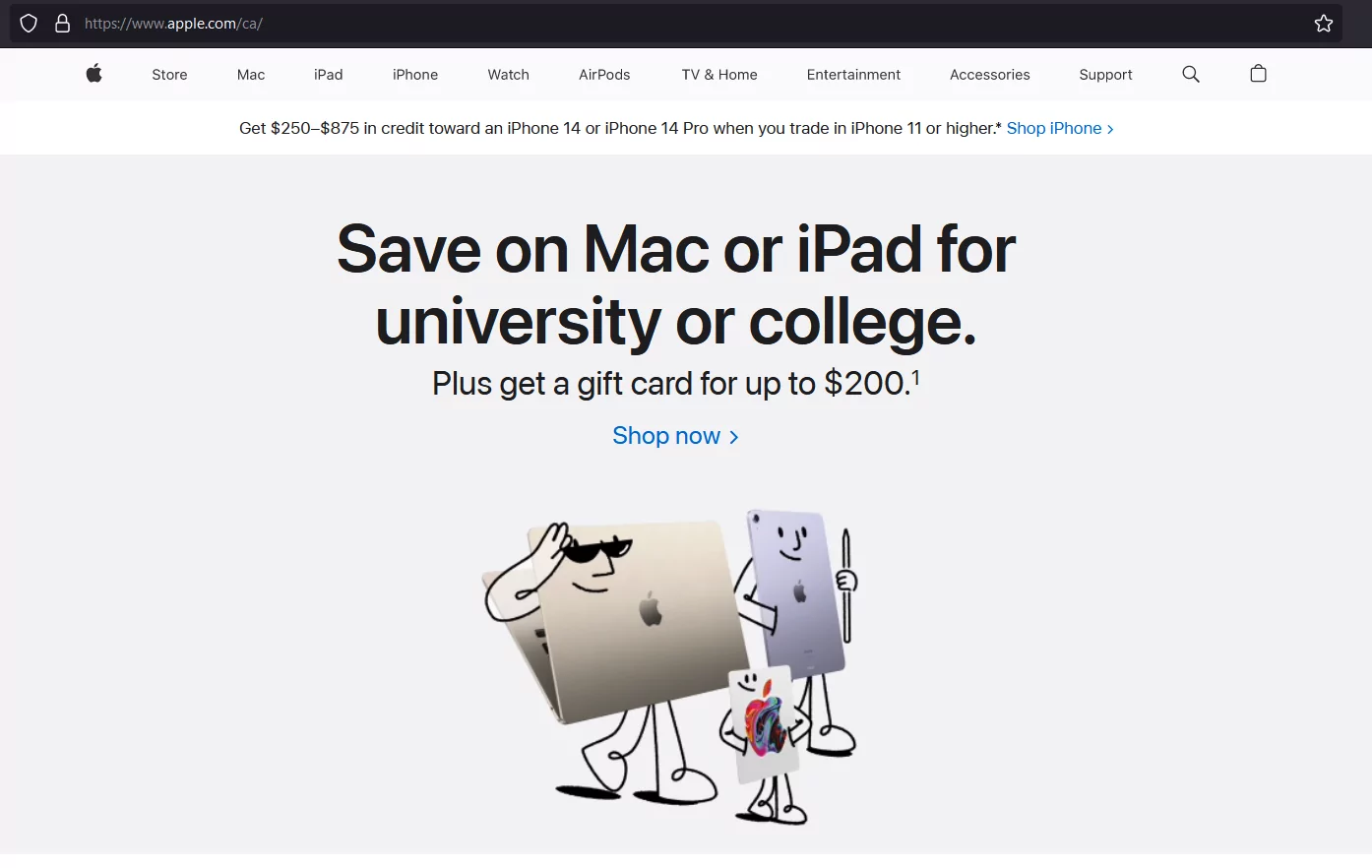Open the Entertainment menu
Screen dimensions: 1372x868
click(x=853, y=75)
